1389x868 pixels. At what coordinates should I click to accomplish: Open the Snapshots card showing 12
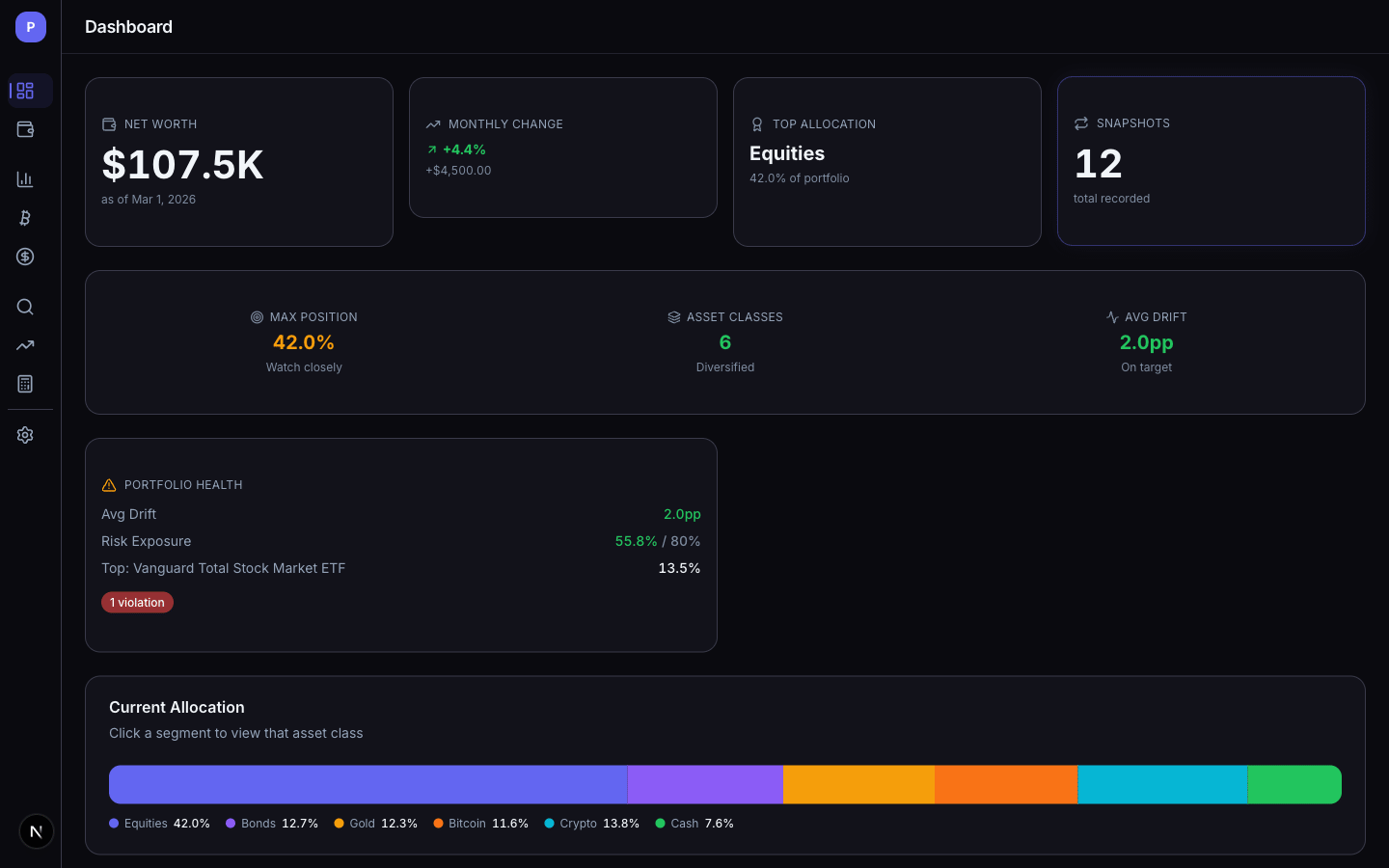pos(1212,161)
